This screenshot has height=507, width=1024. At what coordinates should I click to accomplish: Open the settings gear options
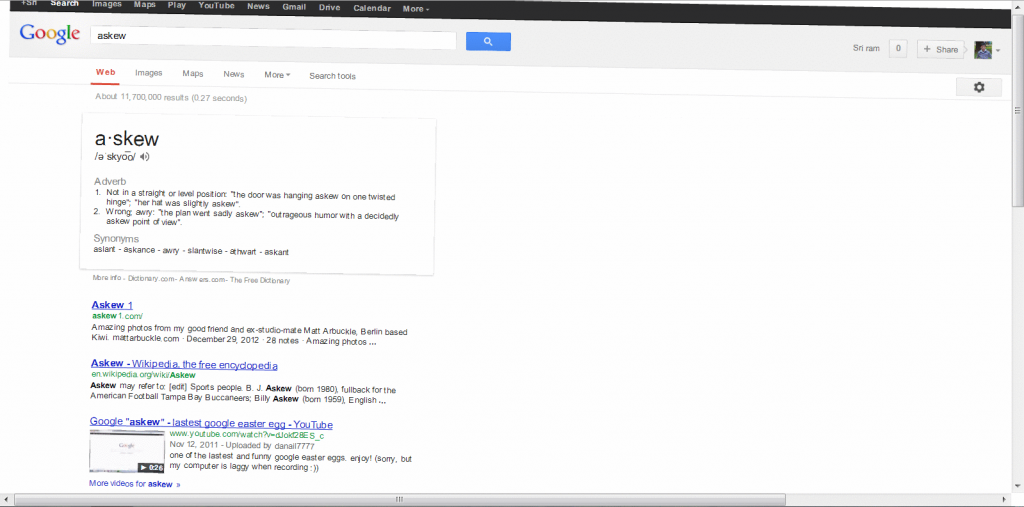pyautogui.click(x=979, y=88)
